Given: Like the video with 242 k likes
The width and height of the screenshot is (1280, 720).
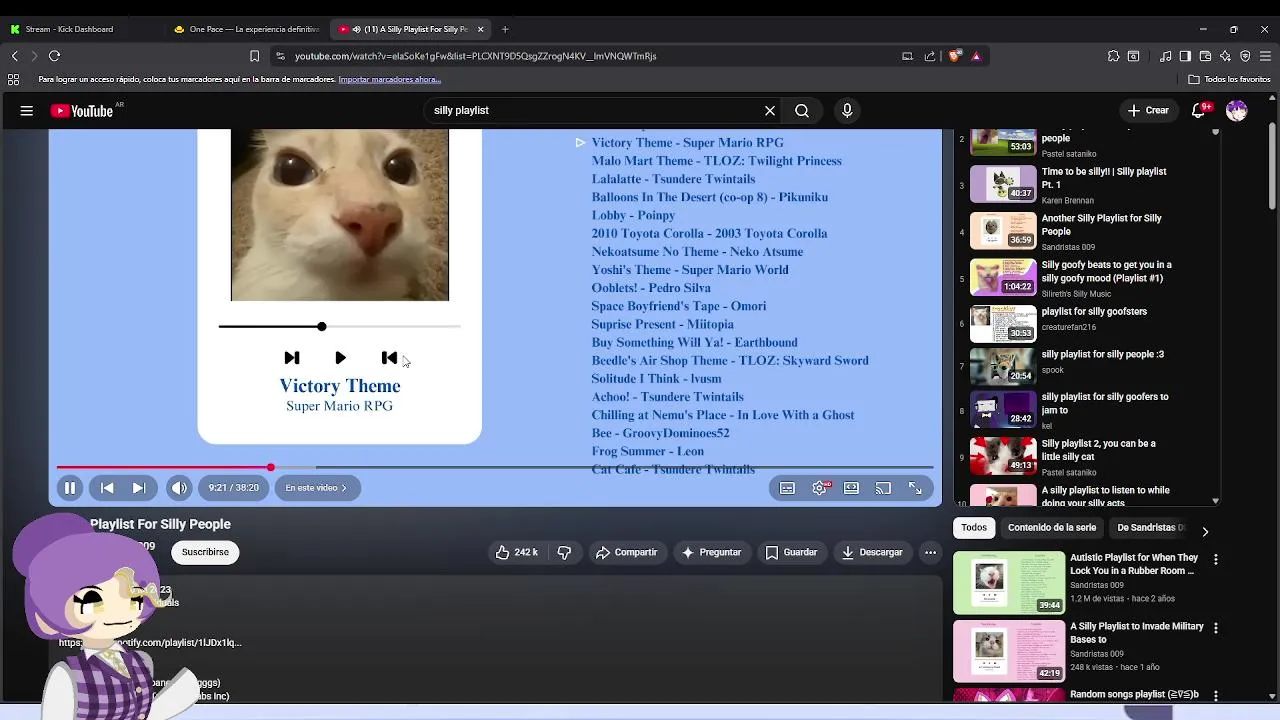Looking at the screenshot, I should (x=517, y=552).
